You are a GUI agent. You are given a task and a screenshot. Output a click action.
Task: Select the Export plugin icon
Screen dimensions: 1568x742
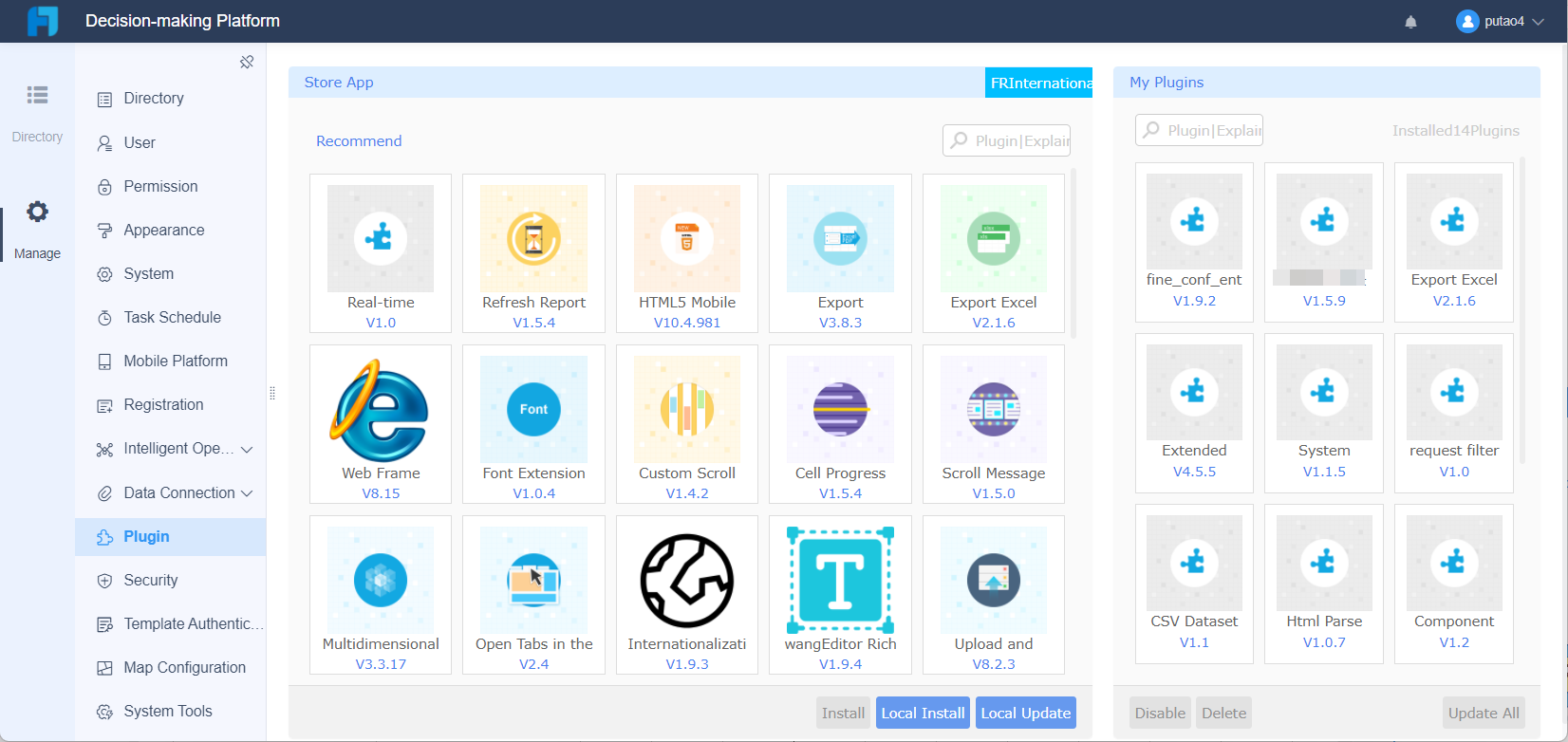click(840, 238)
